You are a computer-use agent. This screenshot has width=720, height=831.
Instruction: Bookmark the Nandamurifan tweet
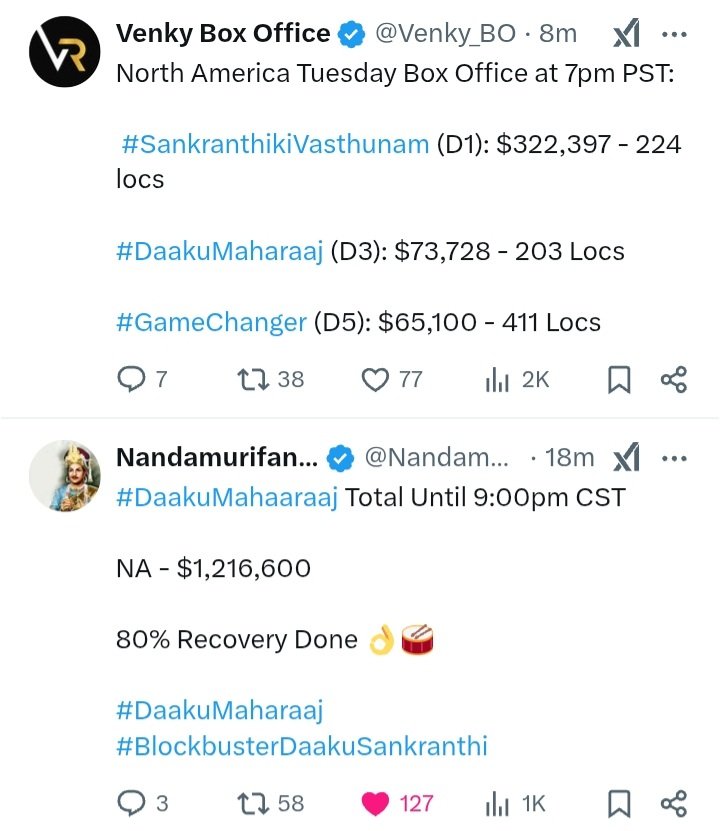pos(620,803)
